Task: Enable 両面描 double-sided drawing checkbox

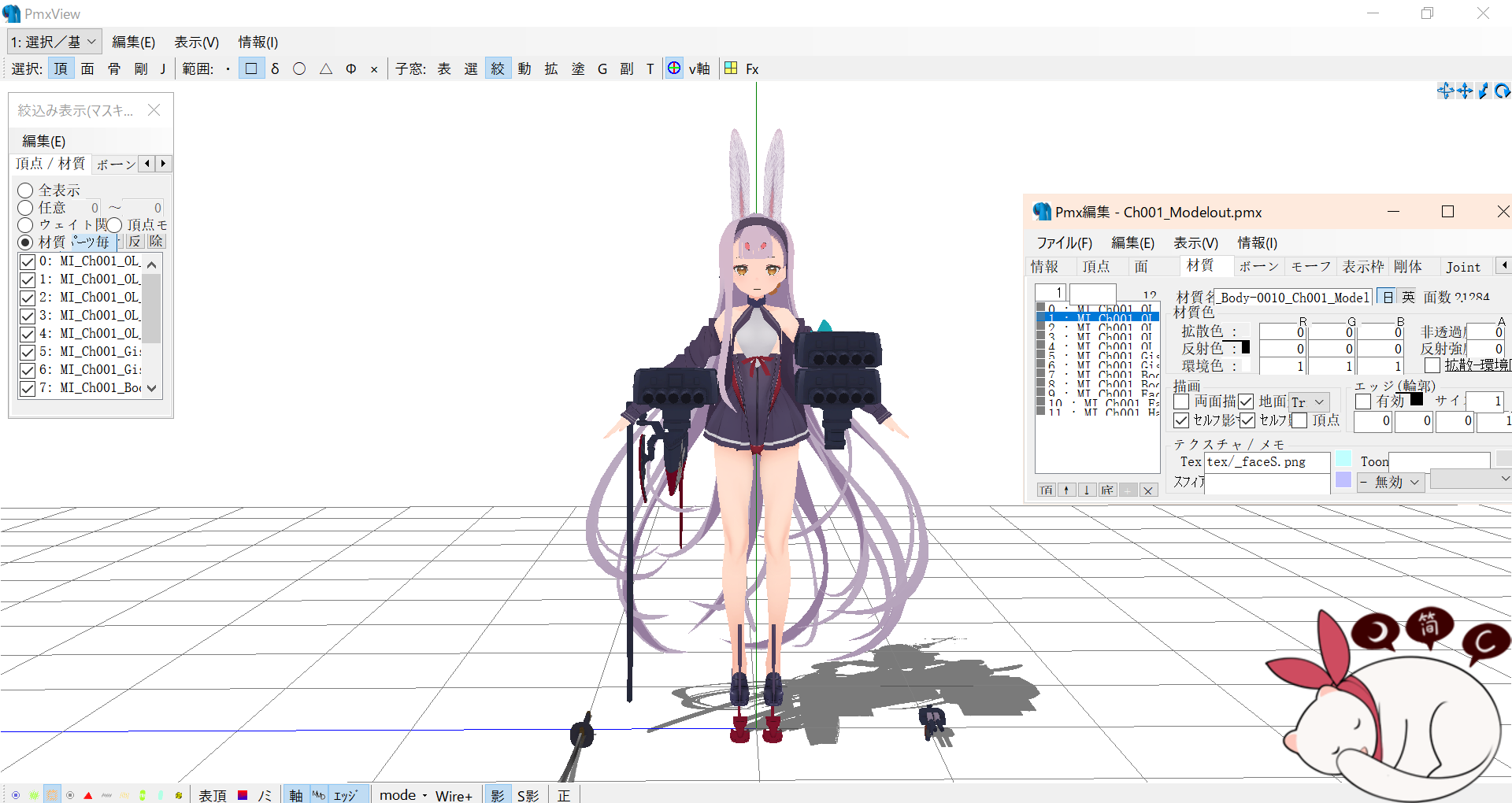Action: 1181,402
